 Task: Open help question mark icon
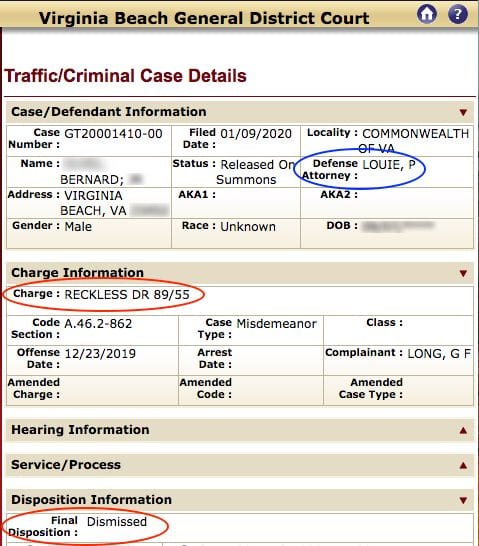458,14
